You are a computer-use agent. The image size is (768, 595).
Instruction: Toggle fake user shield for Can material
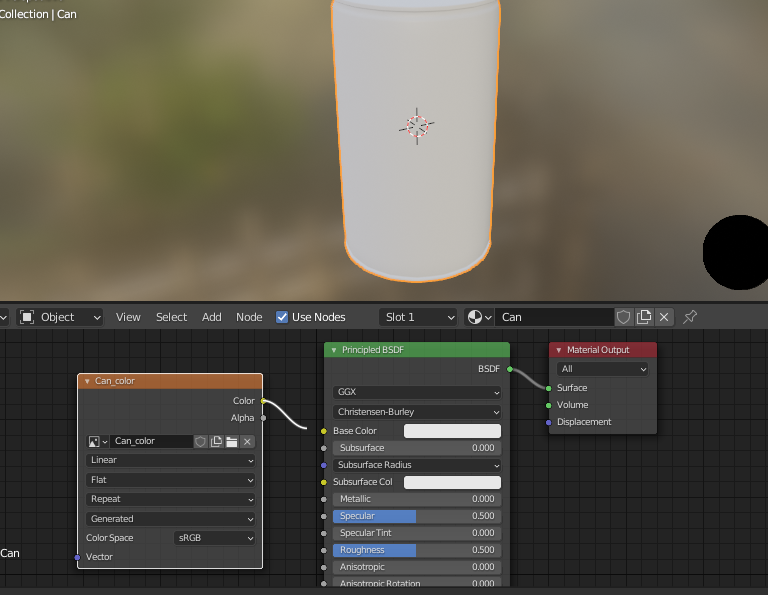623,317
